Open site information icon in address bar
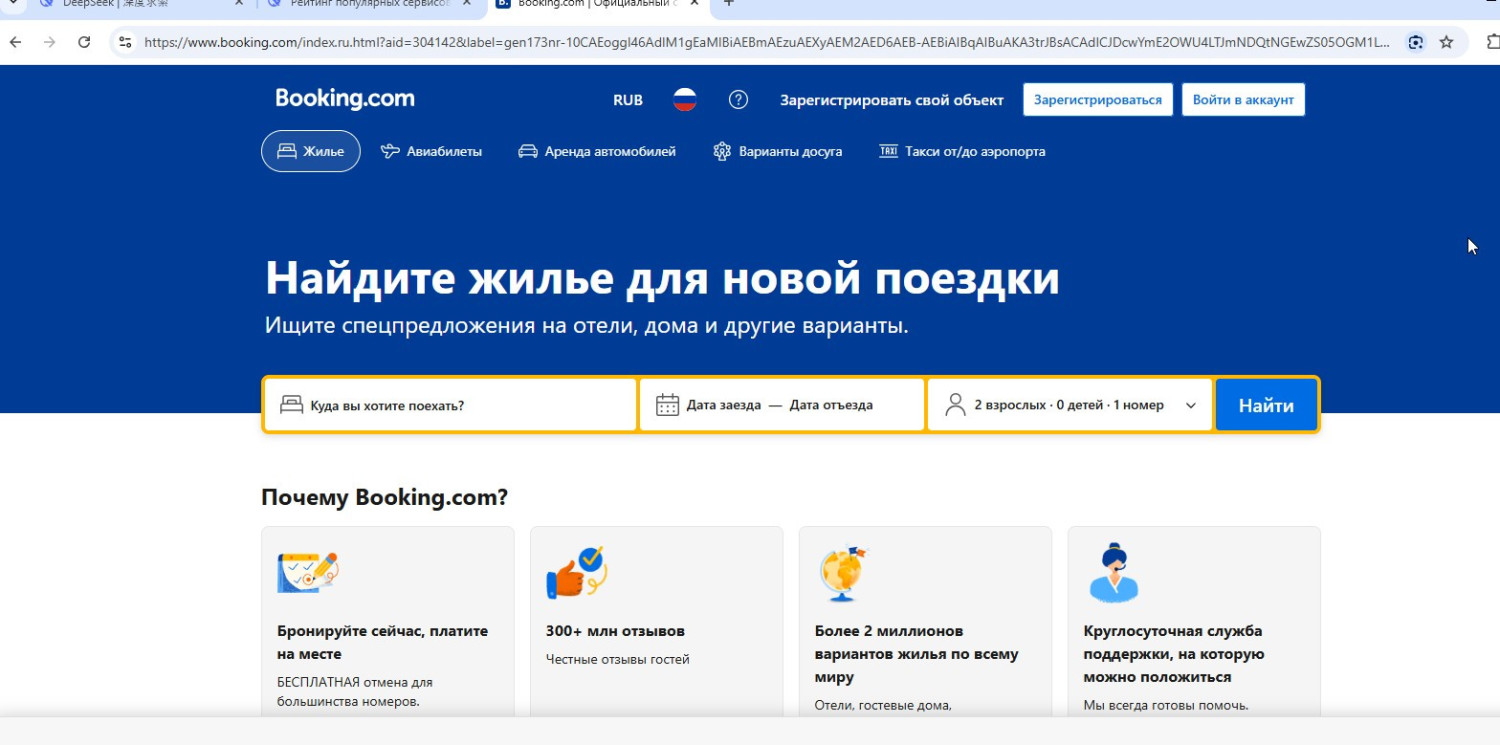This screenshot has height=745, width=1500. [125, 42]
